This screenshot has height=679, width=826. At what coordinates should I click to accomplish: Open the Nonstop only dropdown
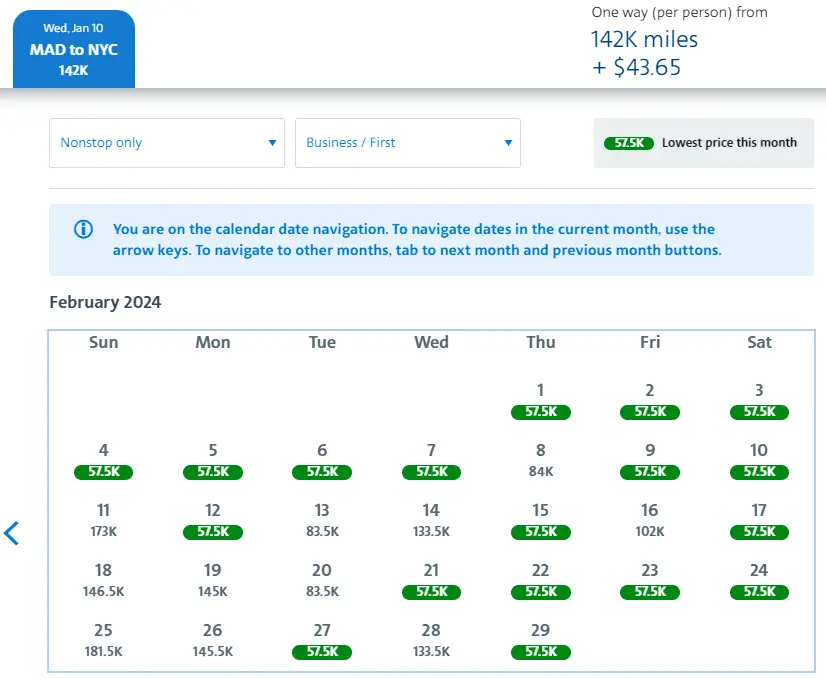click(x=167, y=143)
